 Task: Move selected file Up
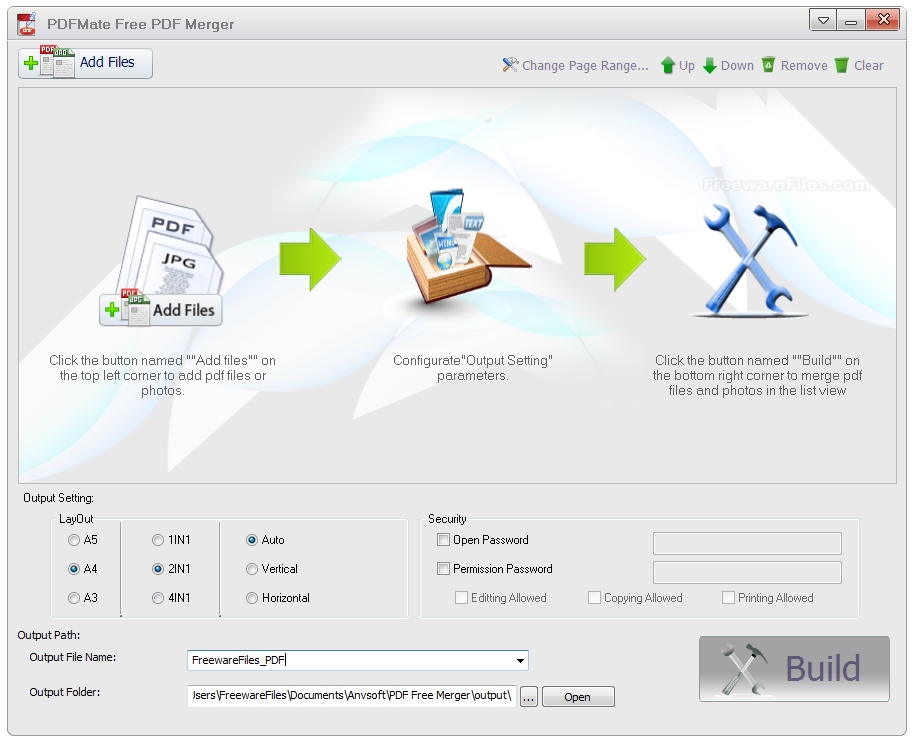pos(677,65)
